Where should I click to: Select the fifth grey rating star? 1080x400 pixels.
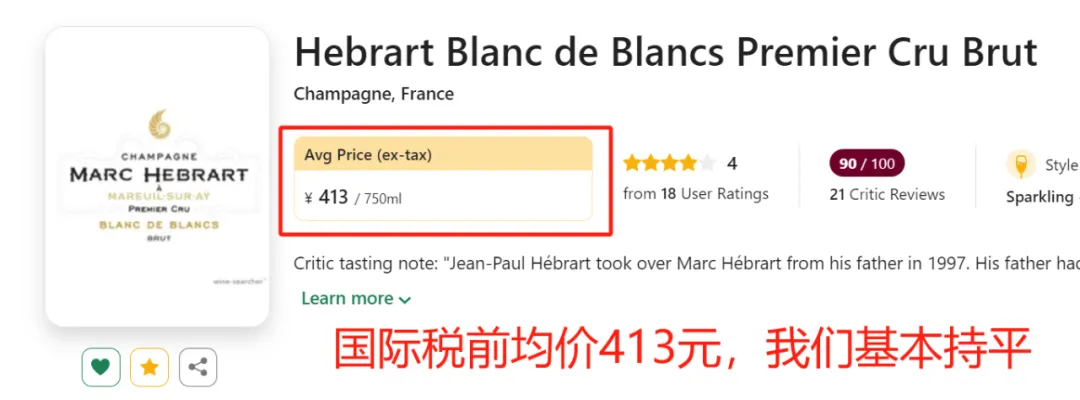coord(707,163)
